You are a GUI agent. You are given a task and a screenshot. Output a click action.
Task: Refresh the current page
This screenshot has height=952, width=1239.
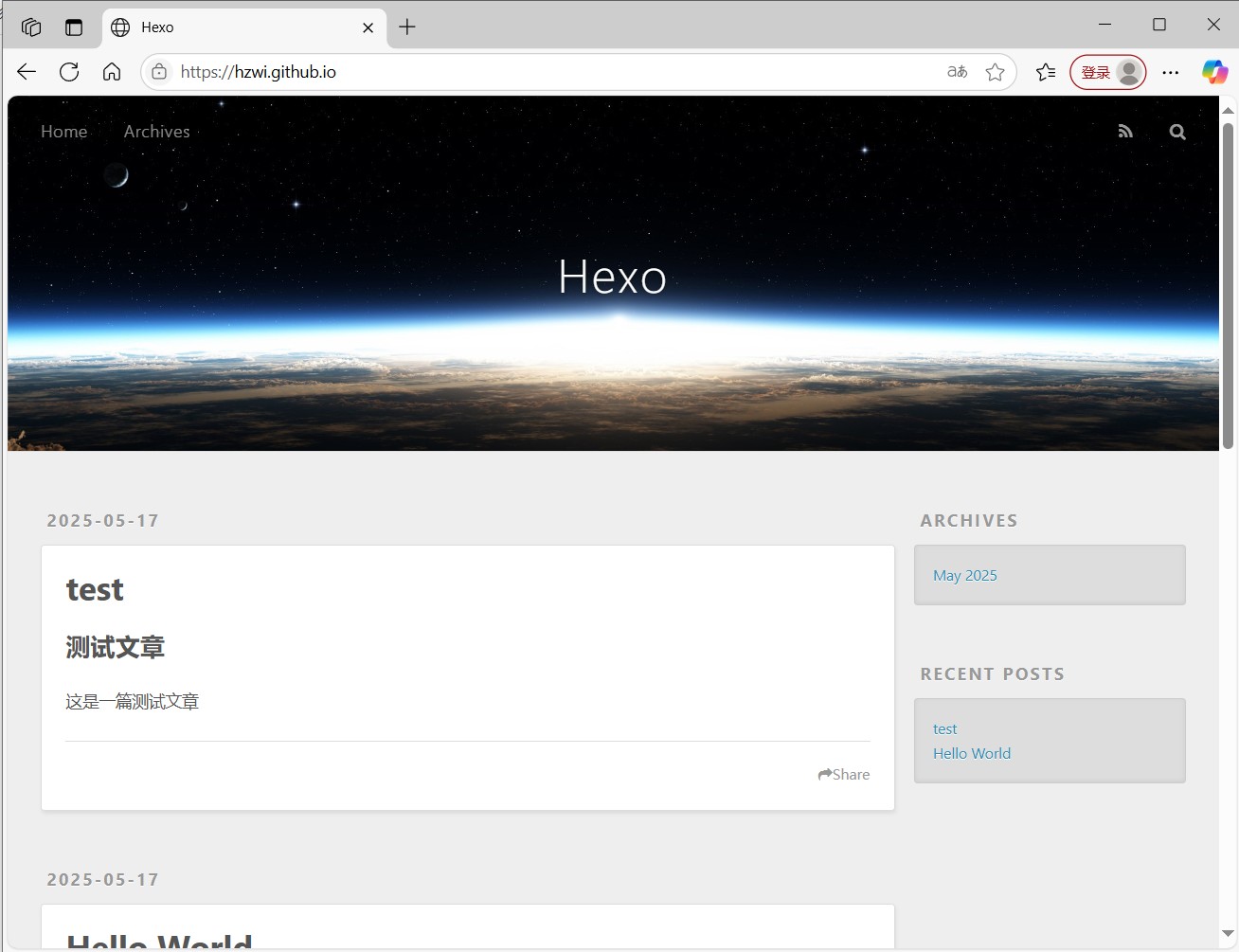(69, 72)
